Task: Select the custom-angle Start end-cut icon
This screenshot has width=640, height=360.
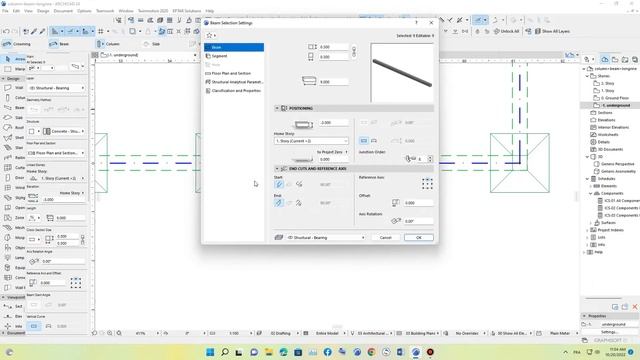Action: (x=299, y=184)
